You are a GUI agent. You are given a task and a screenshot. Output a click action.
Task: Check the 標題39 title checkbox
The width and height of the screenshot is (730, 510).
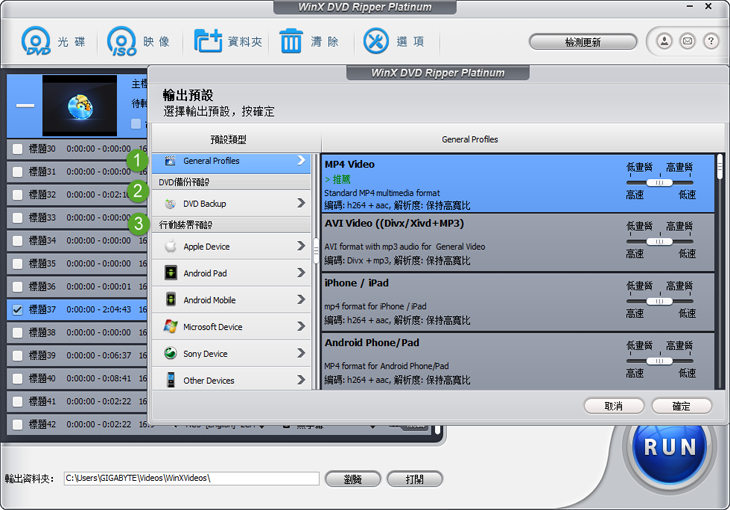pos(17,356)
